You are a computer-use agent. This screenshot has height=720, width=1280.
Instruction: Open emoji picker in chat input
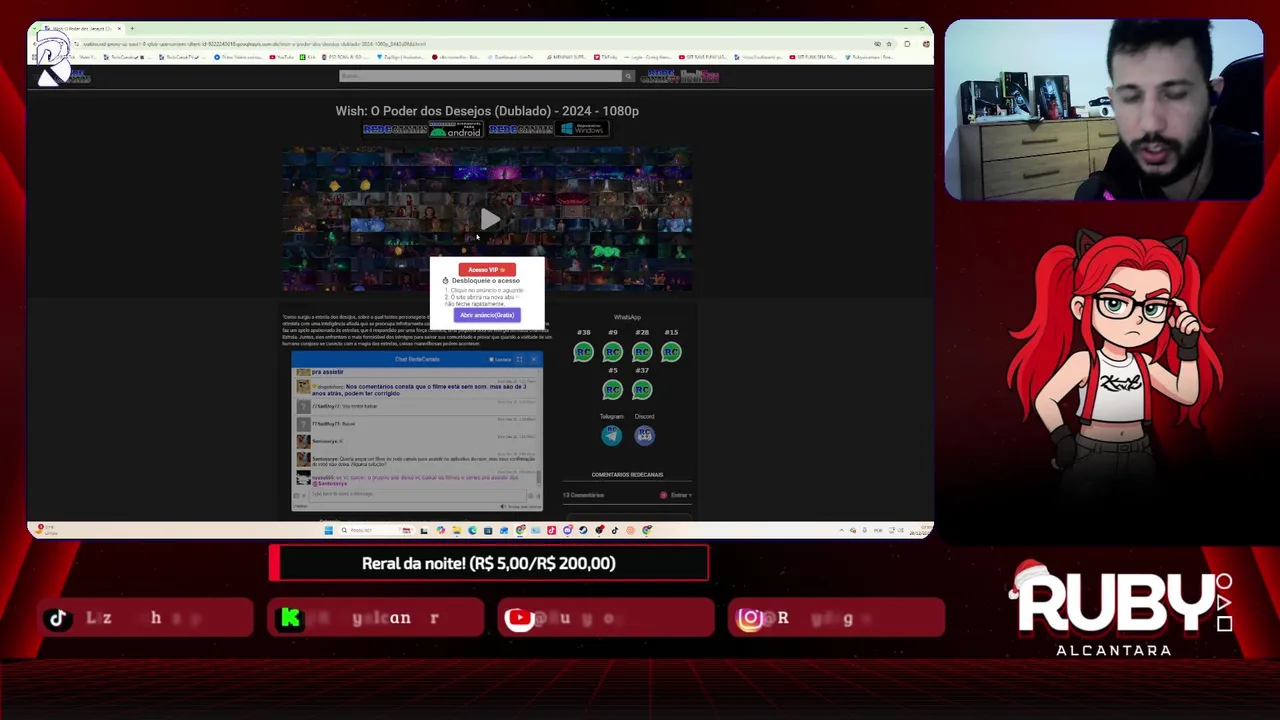[x=530, y=496]
